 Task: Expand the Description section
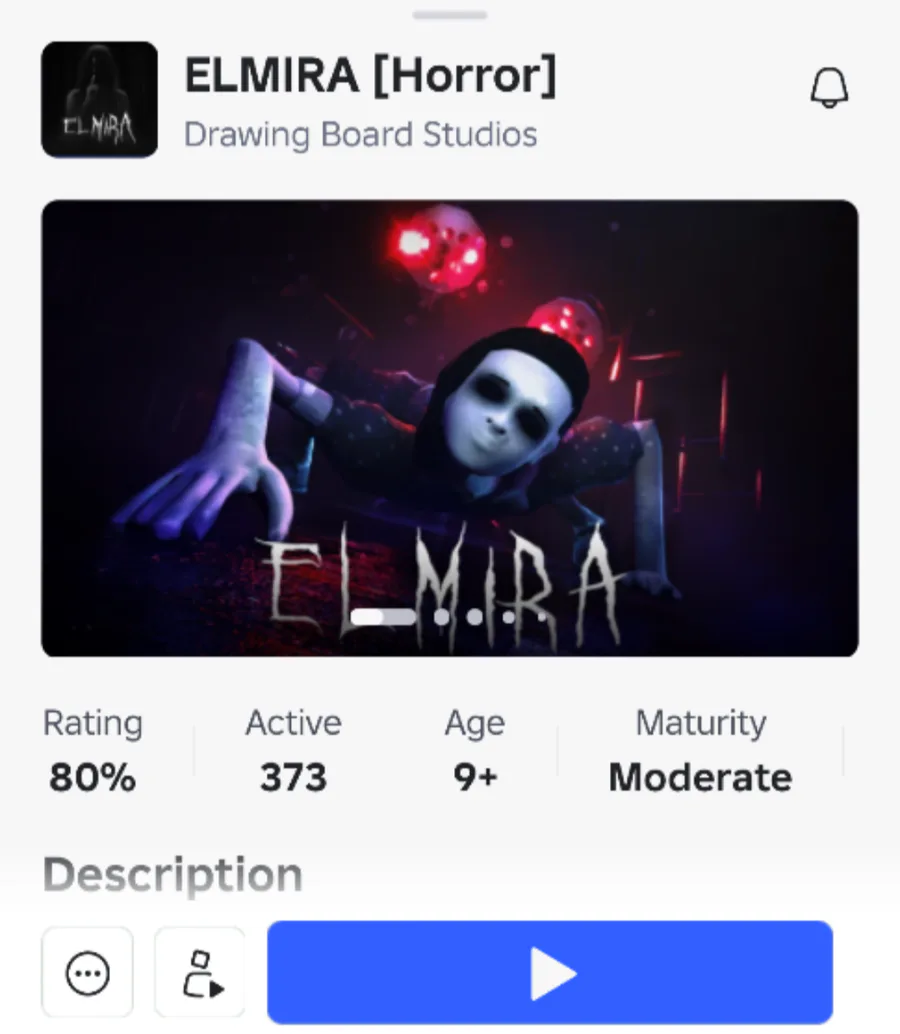[x=173, y=875]
